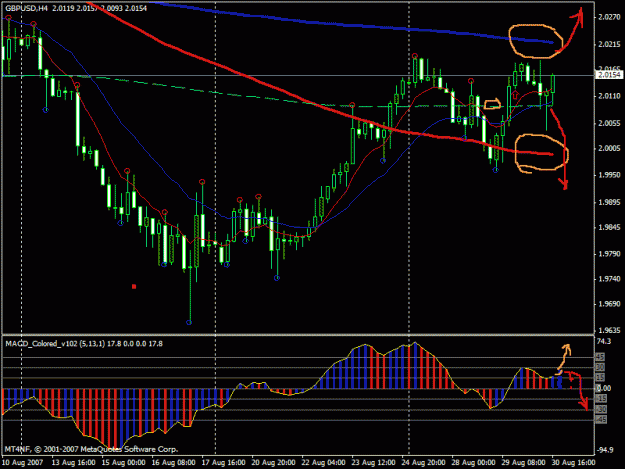Click the 2.0110 price axis label
This screenshot has width=625, height=469.
[609, 96]
